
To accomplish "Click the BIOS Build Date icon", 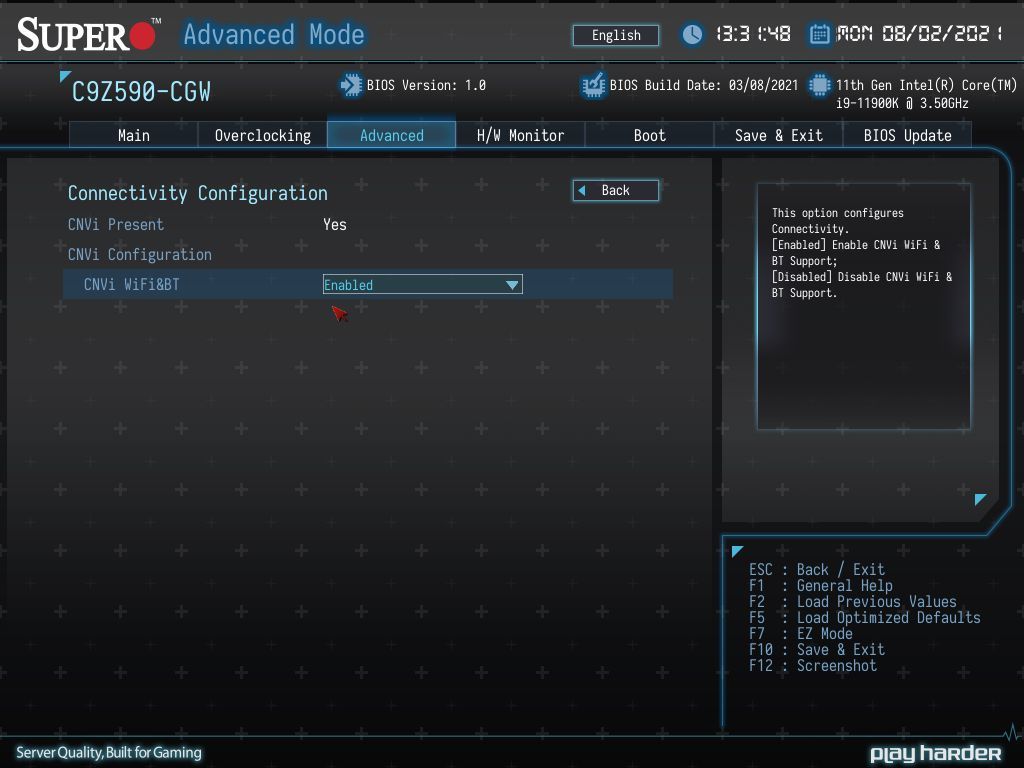I will (x=593, y=85).
